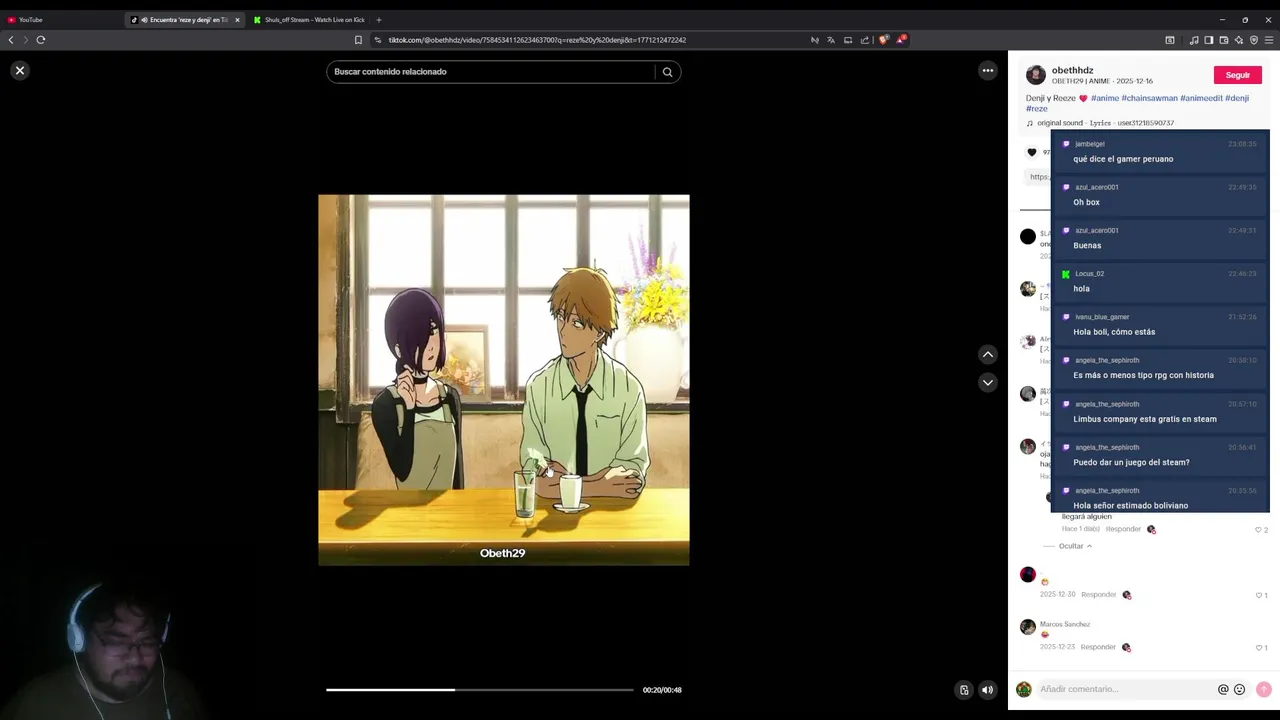This screenshot has width=1280, height=720.
Task: Open the share page icon in address bar
Action: coord(865,40)
